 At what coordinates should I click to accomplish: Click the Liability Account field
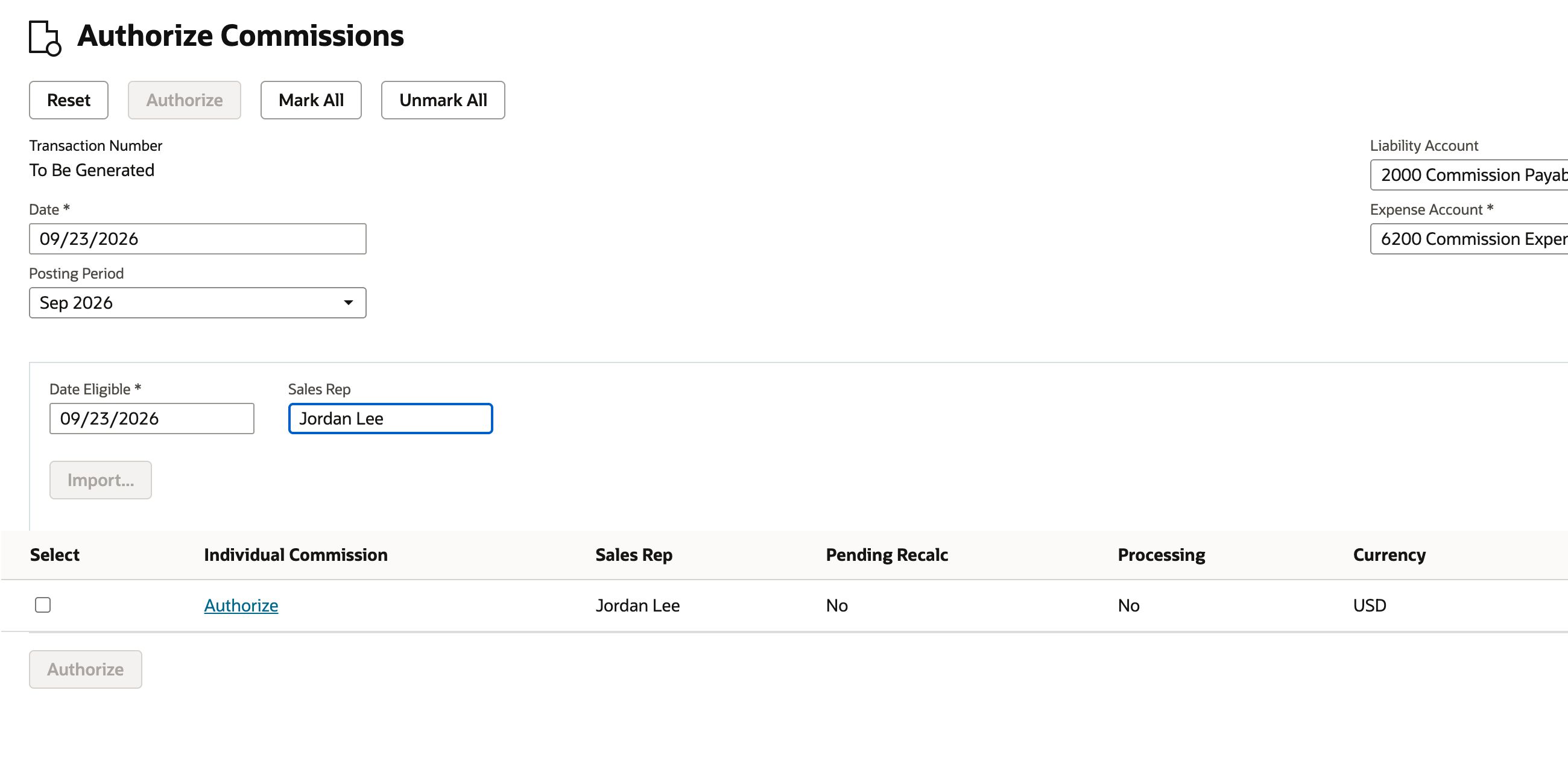[1468, 175]
